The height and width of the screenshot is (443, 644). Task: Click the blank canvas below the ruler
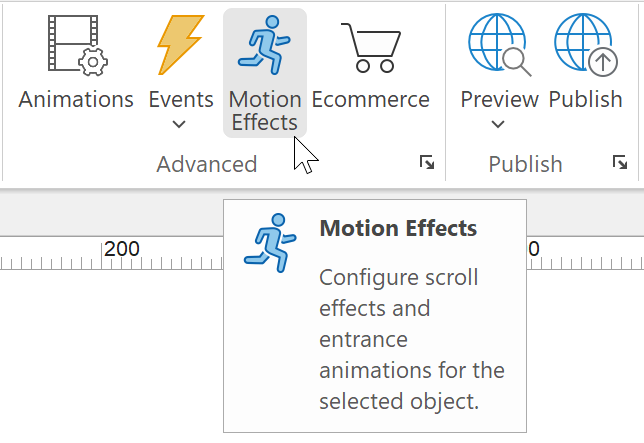[111, 355]
